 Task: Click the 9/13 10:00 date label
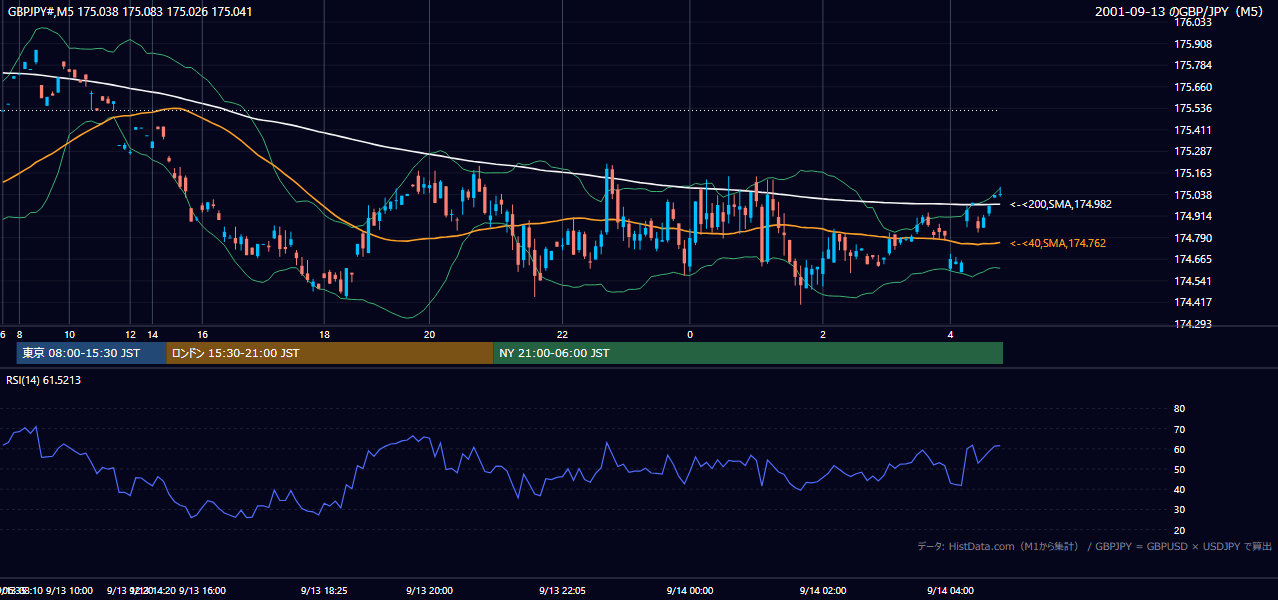(x=69, y=591)
